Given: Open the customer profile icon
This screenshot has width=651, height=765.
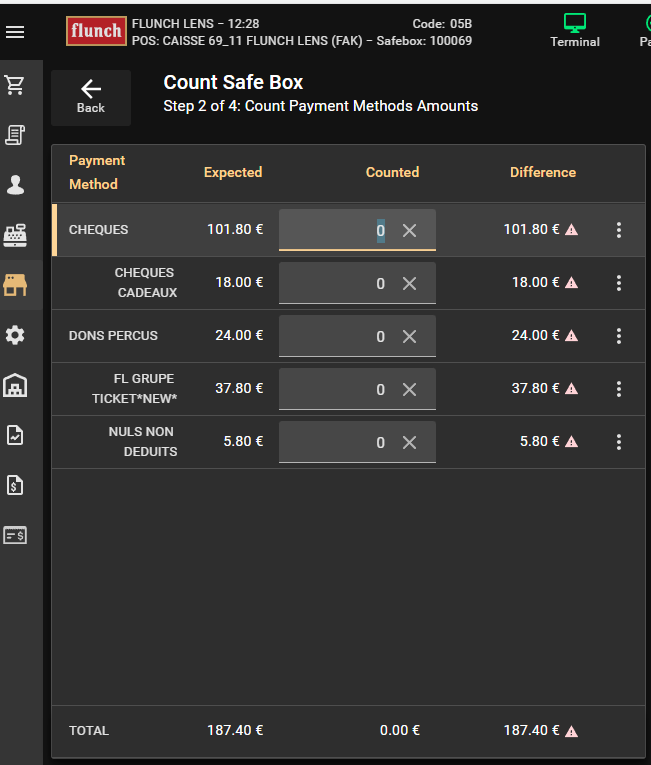Looking at the screenshot, I should click(15, 185).
